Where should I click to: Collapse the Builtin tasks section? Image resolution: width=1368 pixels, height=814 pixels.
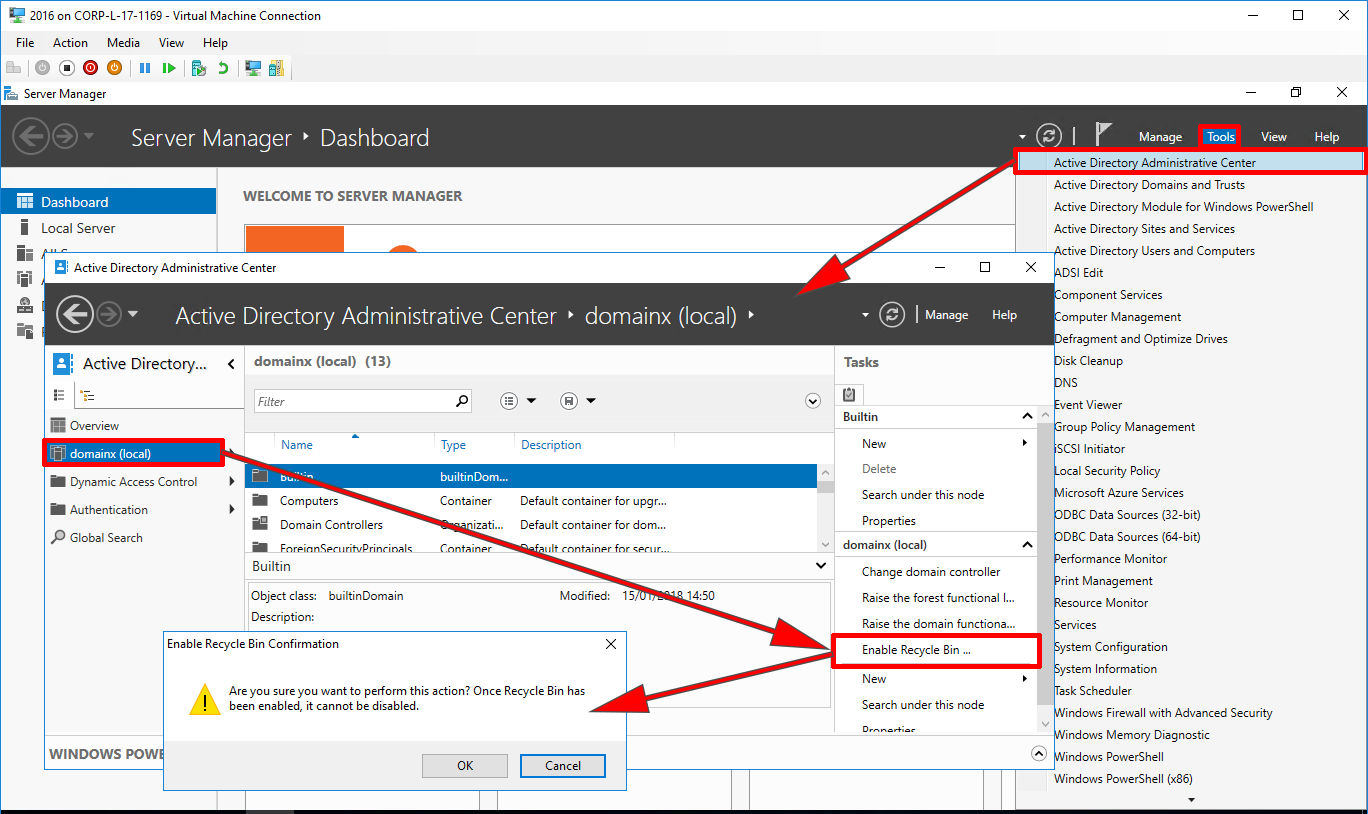[1027, 416]
